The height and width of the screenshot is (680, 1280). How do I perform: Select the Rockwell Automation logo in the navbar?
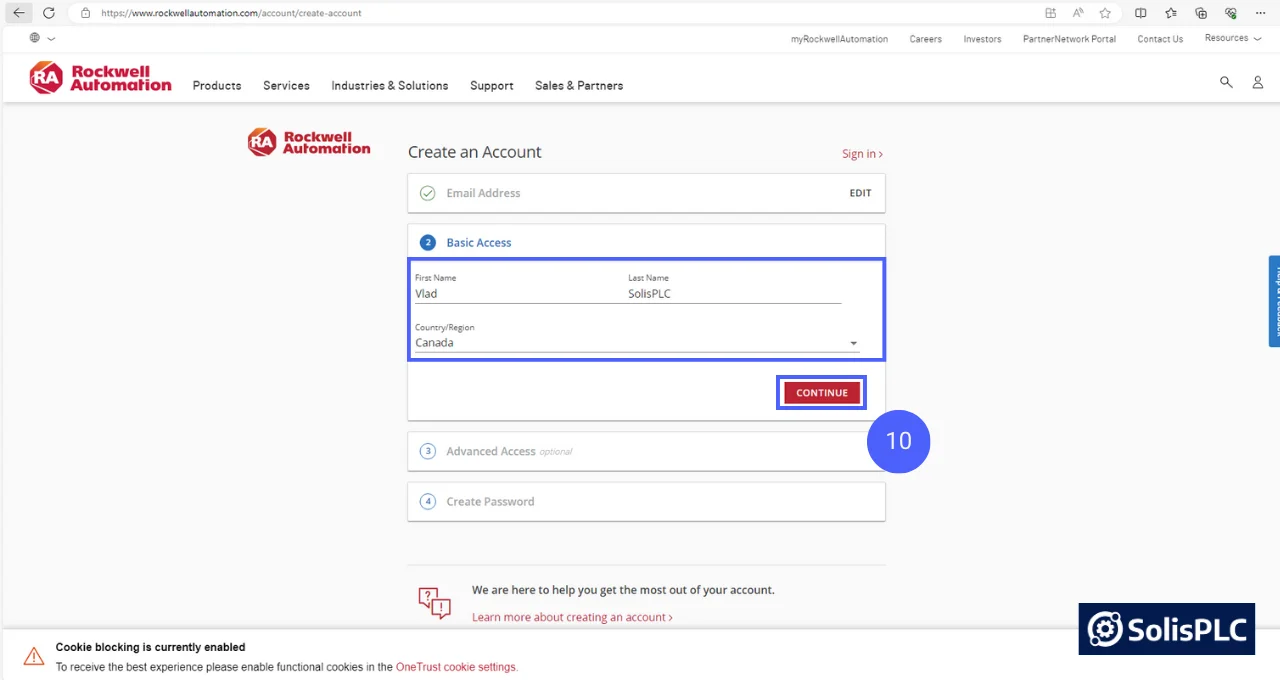tap(100, 77)
